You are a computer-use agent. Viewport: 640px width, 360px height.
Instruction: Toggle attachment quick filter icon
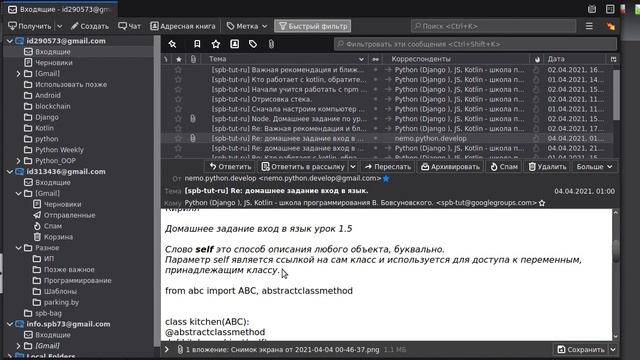point(271,44)
